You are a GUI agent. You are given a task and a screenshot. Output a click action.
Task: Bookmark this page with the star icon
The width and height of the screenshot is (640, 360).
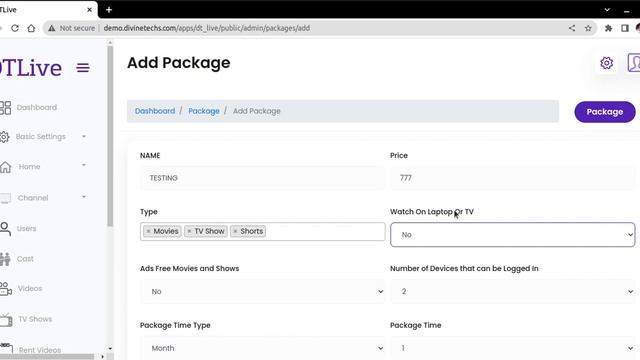(x=588, y=28)
